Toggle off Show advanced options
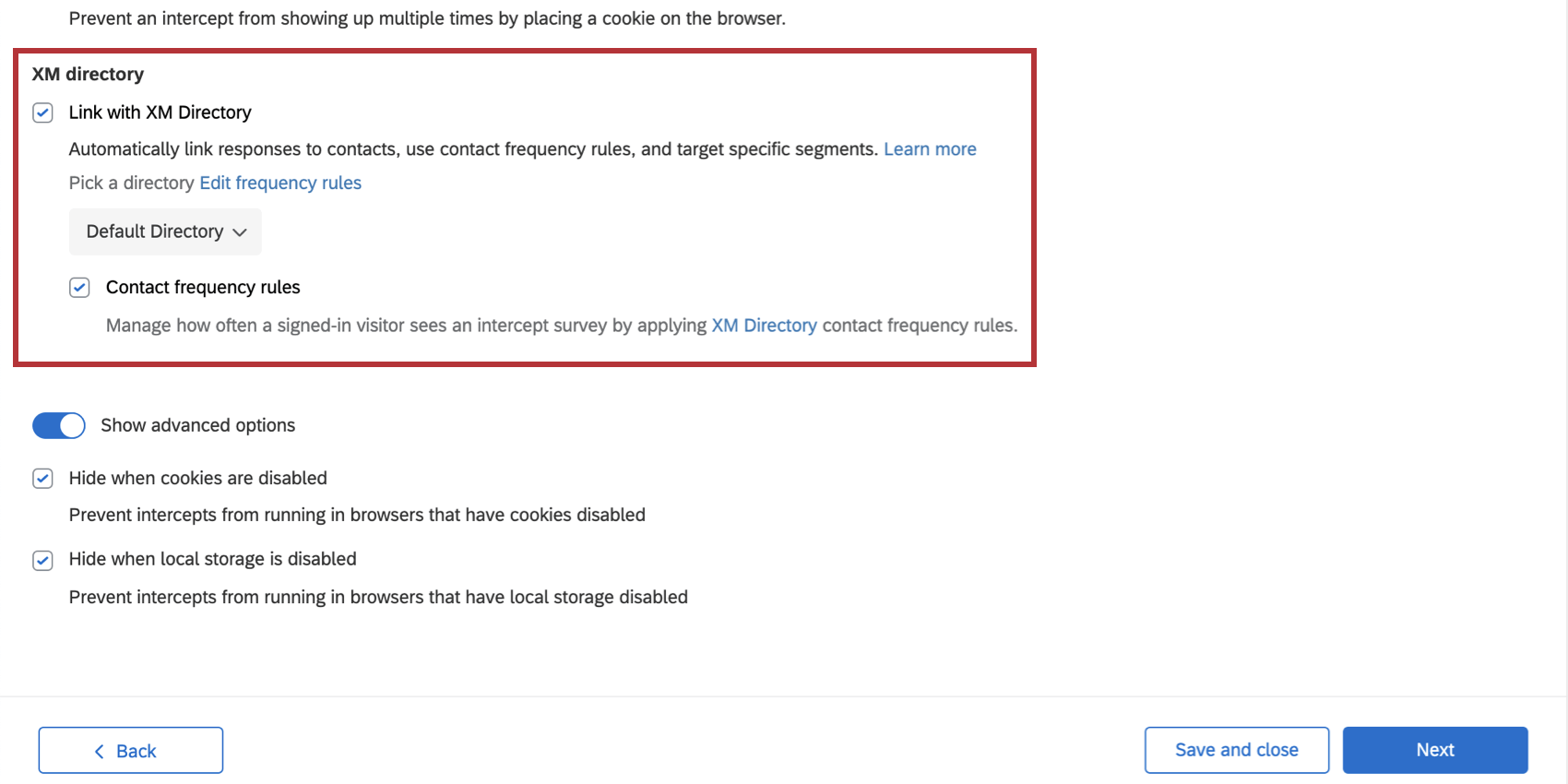This screenshot has height=784, width=1568. click(x=59, y=425)
